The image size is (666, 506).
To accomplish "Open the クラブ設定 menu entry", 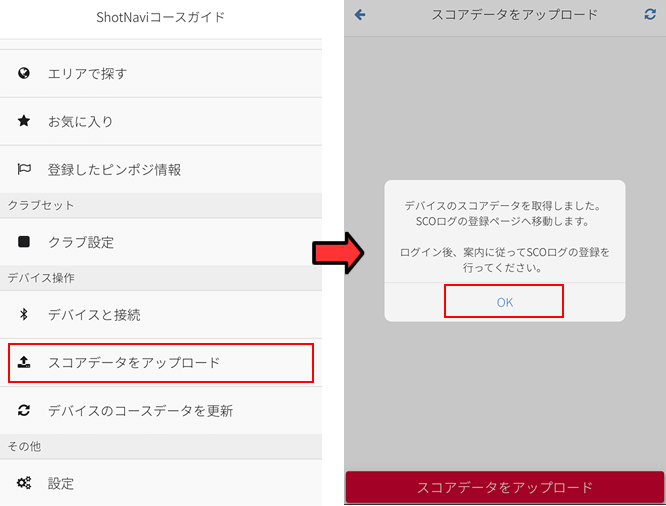I will (x=80, y=242).
